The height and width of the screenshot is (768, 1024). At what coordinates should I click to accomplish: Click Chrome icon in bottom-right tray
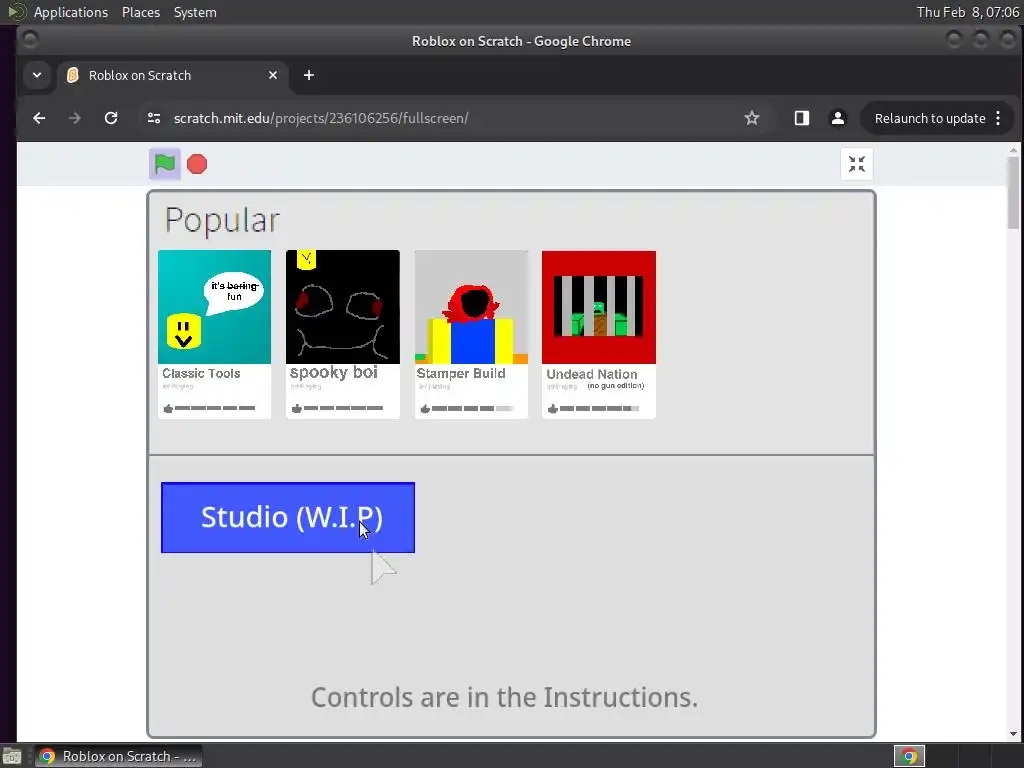pyautogui.click(x=909, y=756)
